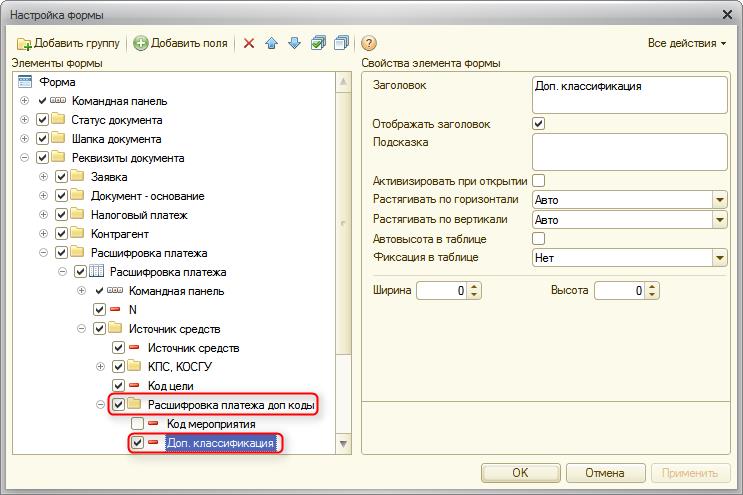Click the OK button
Viewport: 743px width, 495px height.
pyautogui.click(x=520, y=473)
